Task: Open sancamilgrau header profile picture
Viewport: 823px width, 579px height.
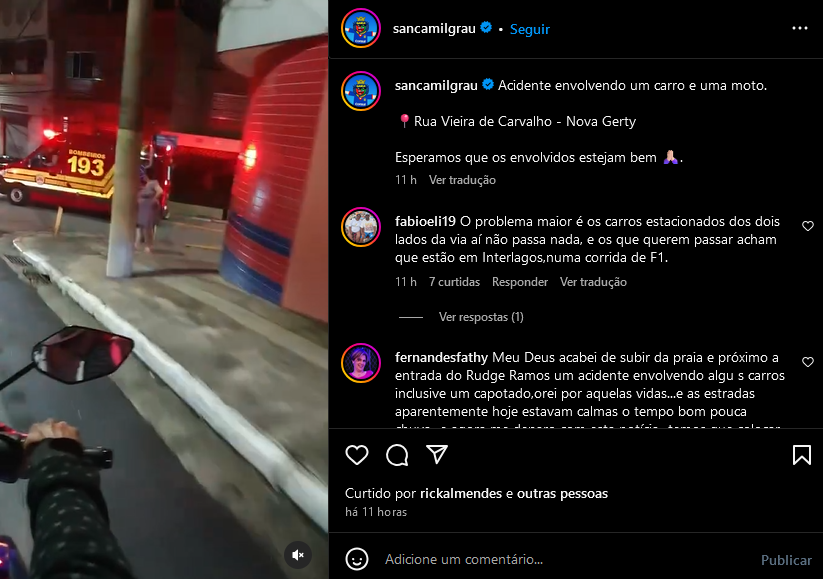Action: click(361, 28)
